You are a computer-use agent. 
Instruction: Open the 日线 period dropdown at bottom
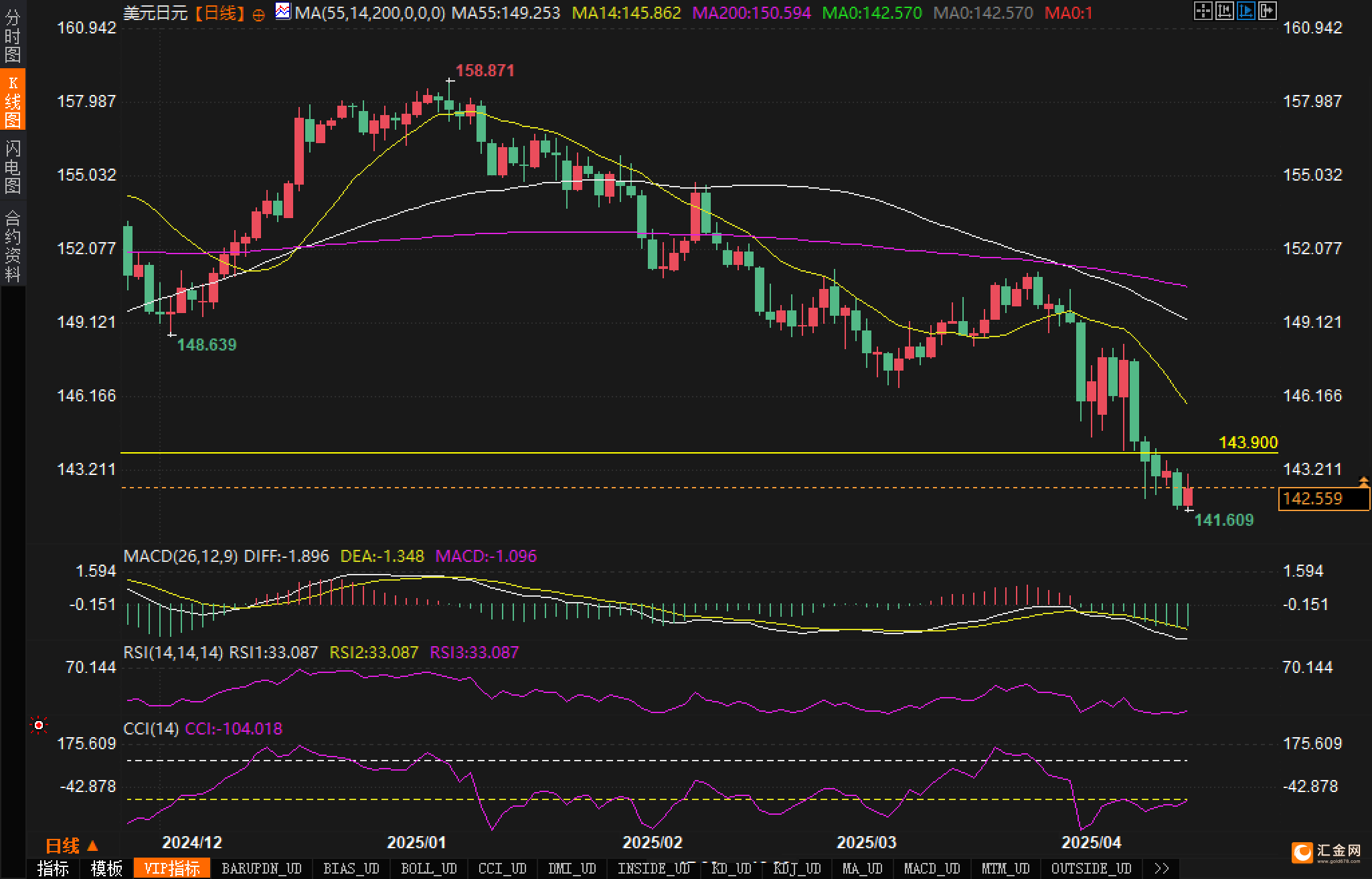(x=72, y=846)
